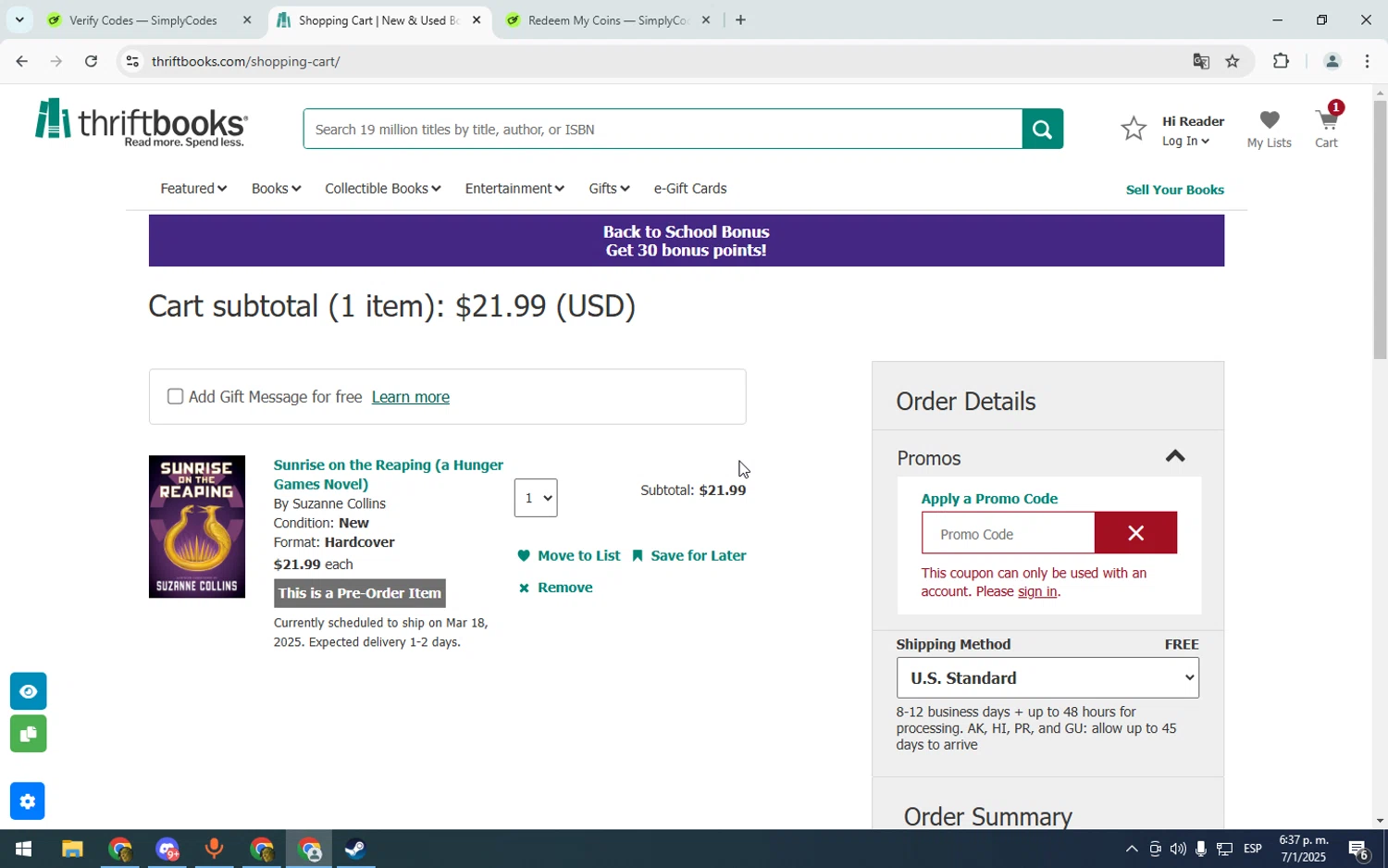Focus the book search field
This screenshot has width=1388, height=868.
(x=663, y=130)
